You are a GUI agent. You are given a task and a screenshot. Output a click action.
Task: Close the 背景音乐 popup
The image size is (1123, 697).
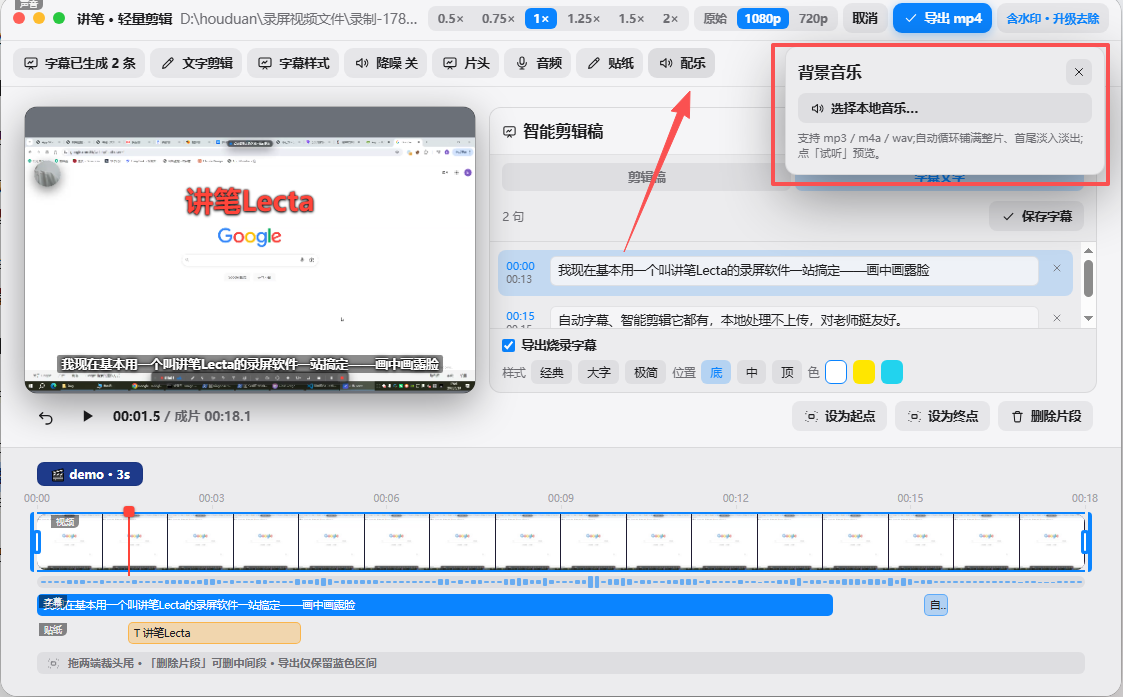pos(1079,72)
